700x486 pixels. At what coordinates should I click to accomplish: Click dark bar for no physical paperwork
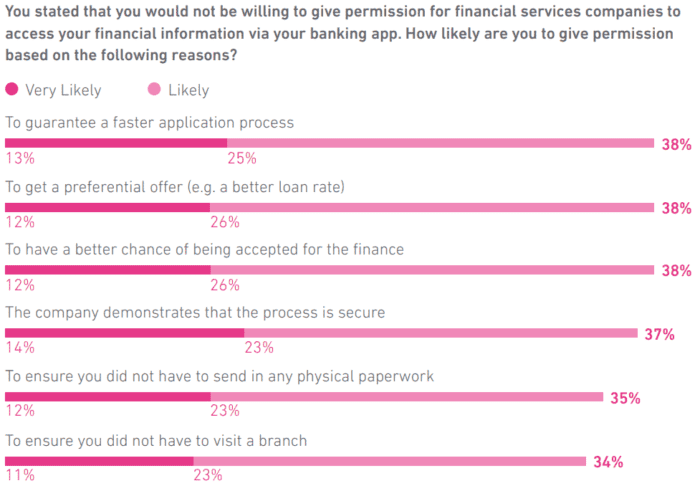pos(108,397)
